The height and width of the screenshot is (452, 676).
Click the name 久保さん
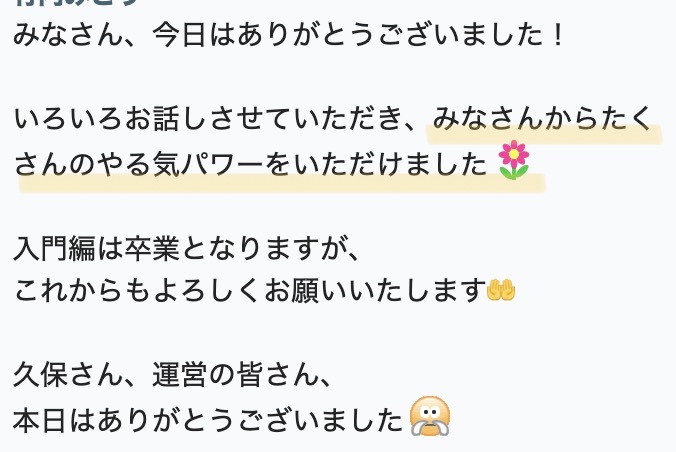68,374
